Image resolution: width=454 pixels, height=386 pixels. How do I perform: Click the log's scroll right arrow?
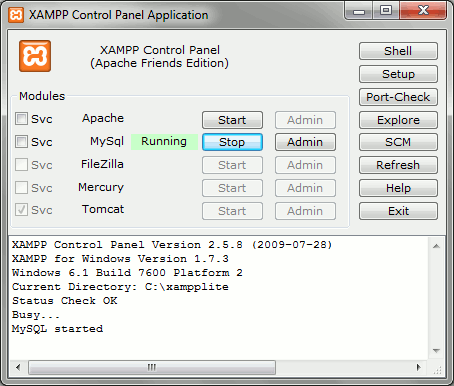pyautogui.click(x=419, y=367)
